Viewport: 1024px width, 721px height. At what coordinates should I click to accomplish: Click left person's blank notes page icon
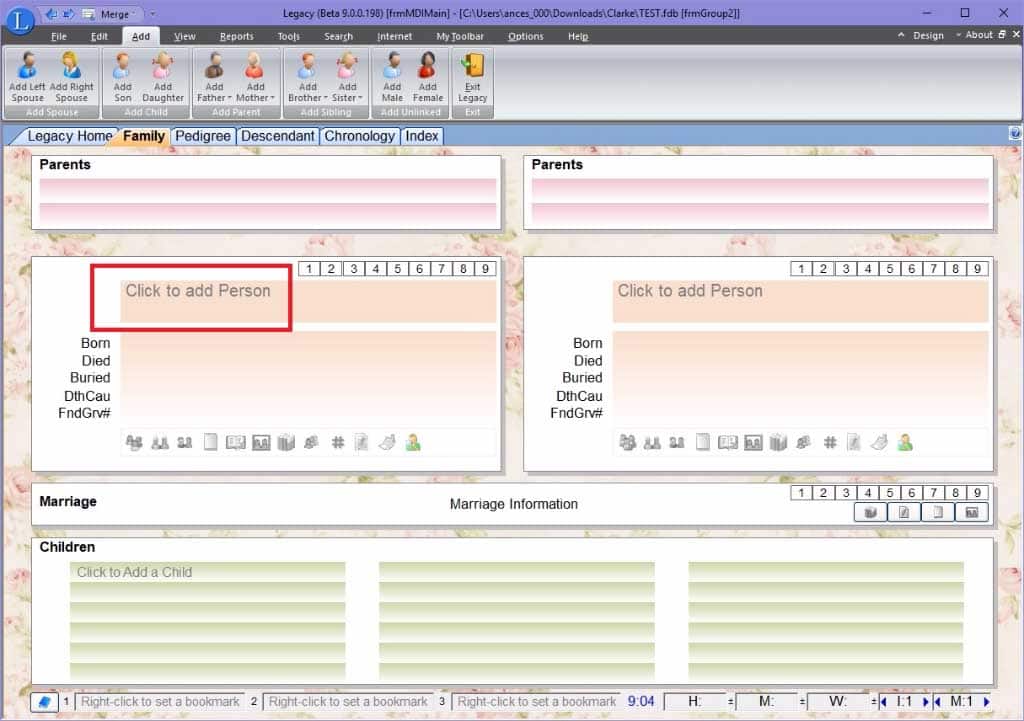point(210,443)
